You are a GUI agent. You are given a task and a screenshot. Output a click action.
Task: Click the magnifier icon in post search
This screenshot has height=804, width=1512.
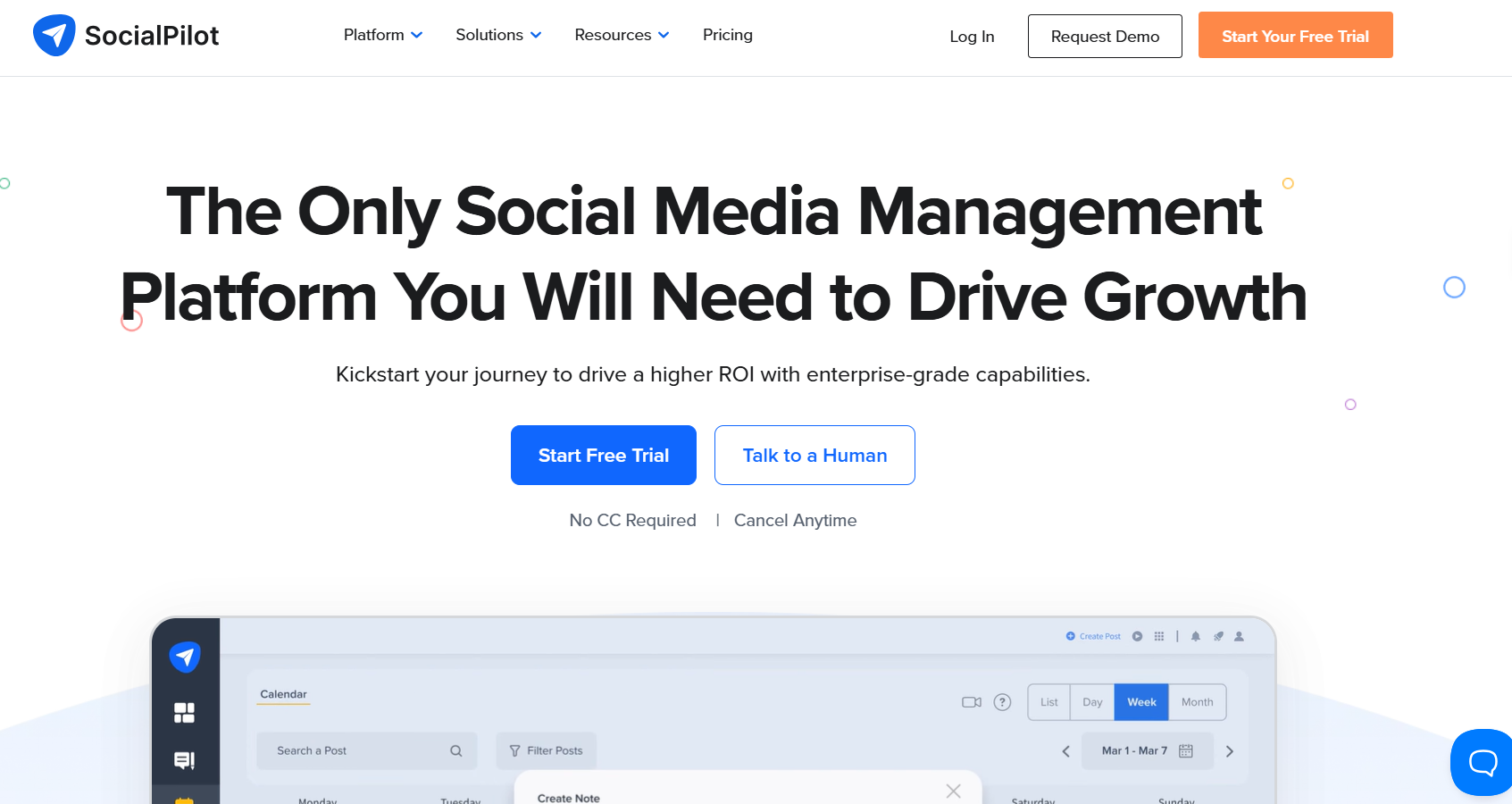456,751
